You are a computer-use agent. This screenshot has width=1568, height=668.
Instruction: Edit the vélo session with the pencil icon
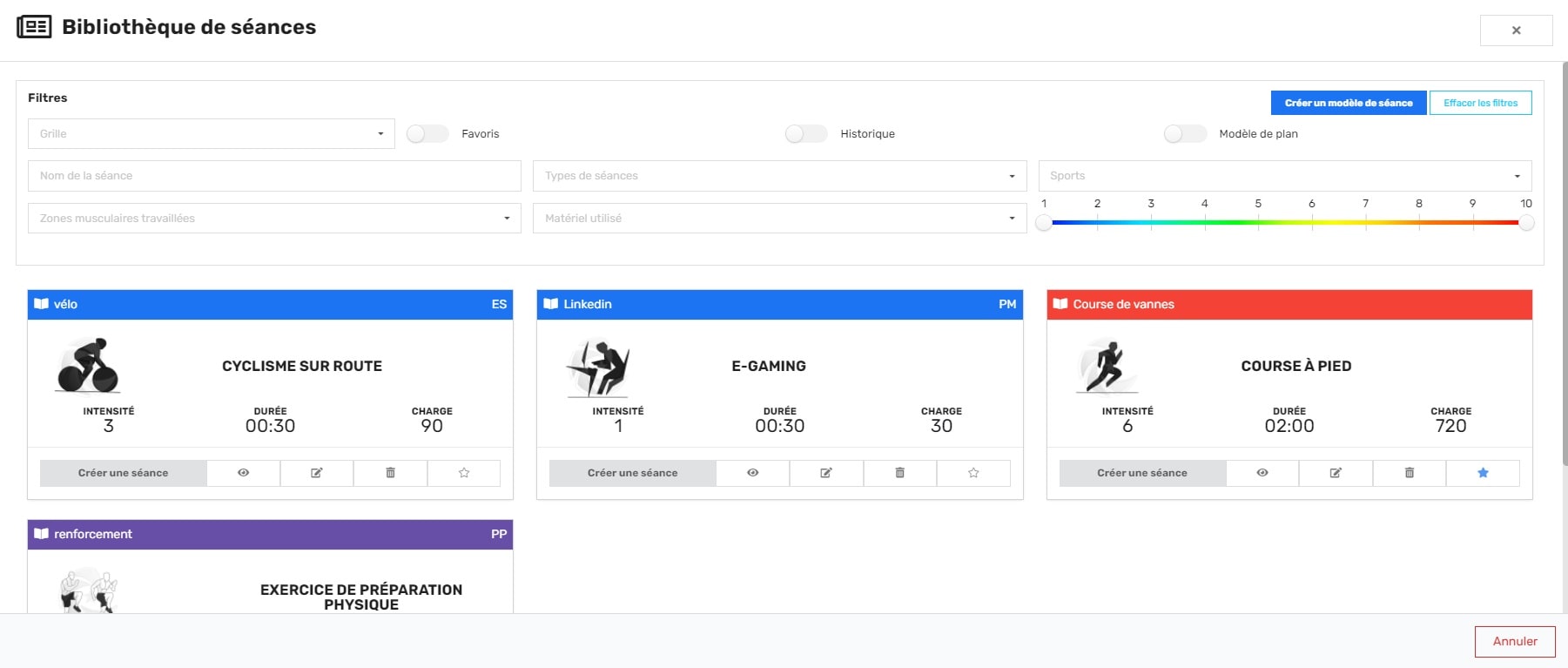(317, 473)
